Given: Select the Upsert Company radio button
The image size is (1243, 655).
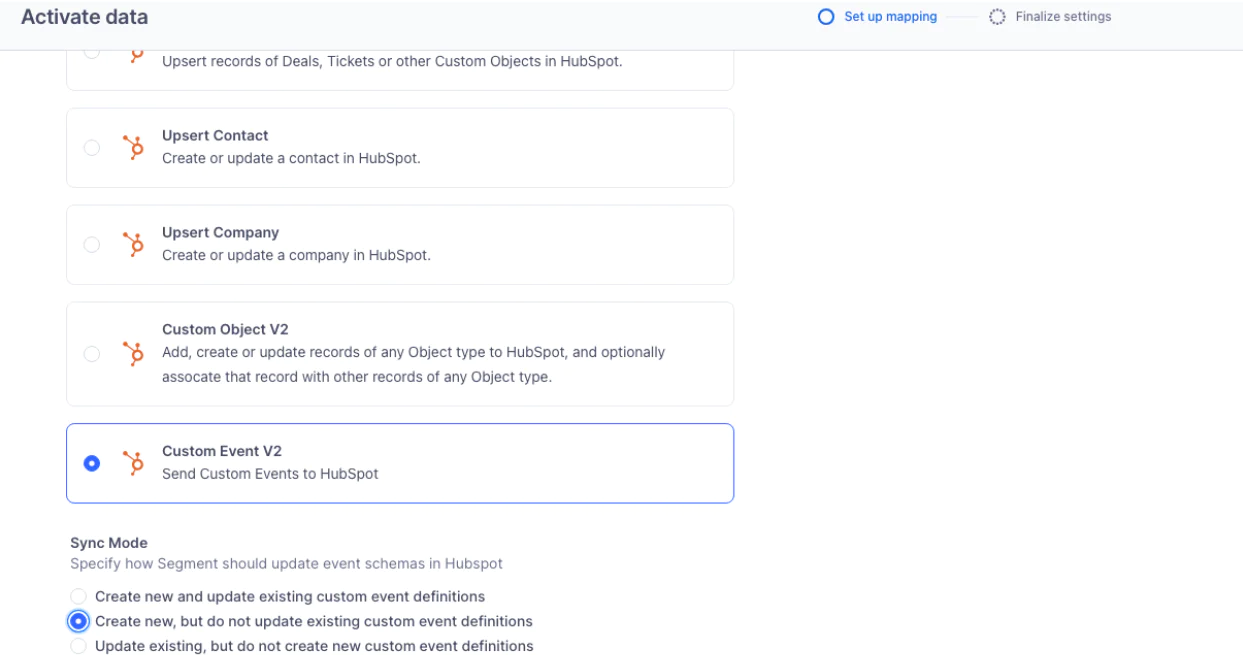Looking at the screenshot, I should pyautogui.click(x=92, y=243).
